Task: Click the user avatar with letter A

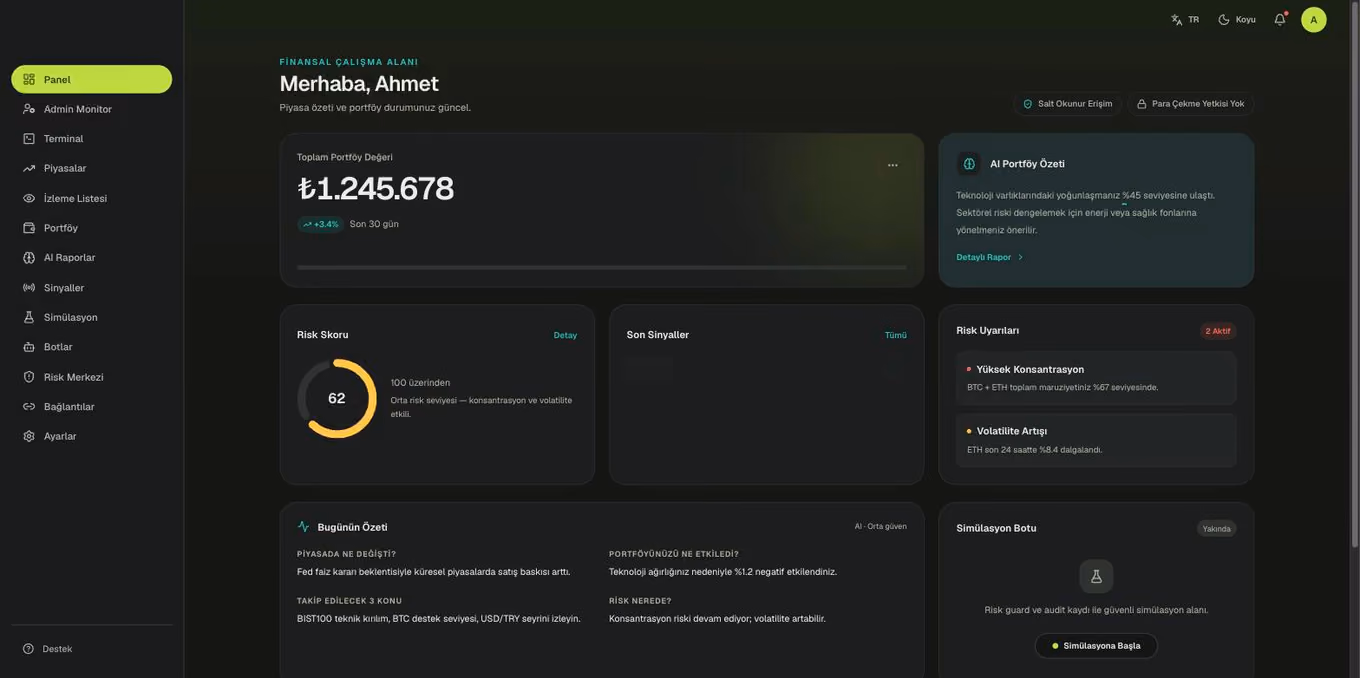Action: point(1313,19)
